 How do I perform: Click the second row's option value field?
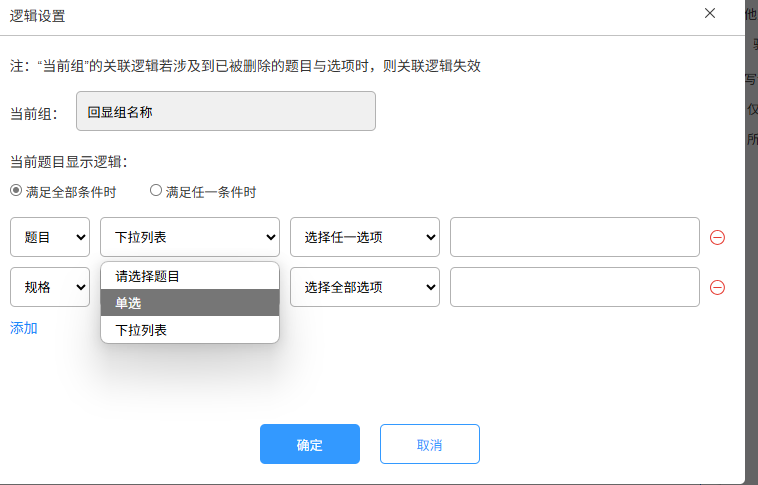[x=574, y=287]
